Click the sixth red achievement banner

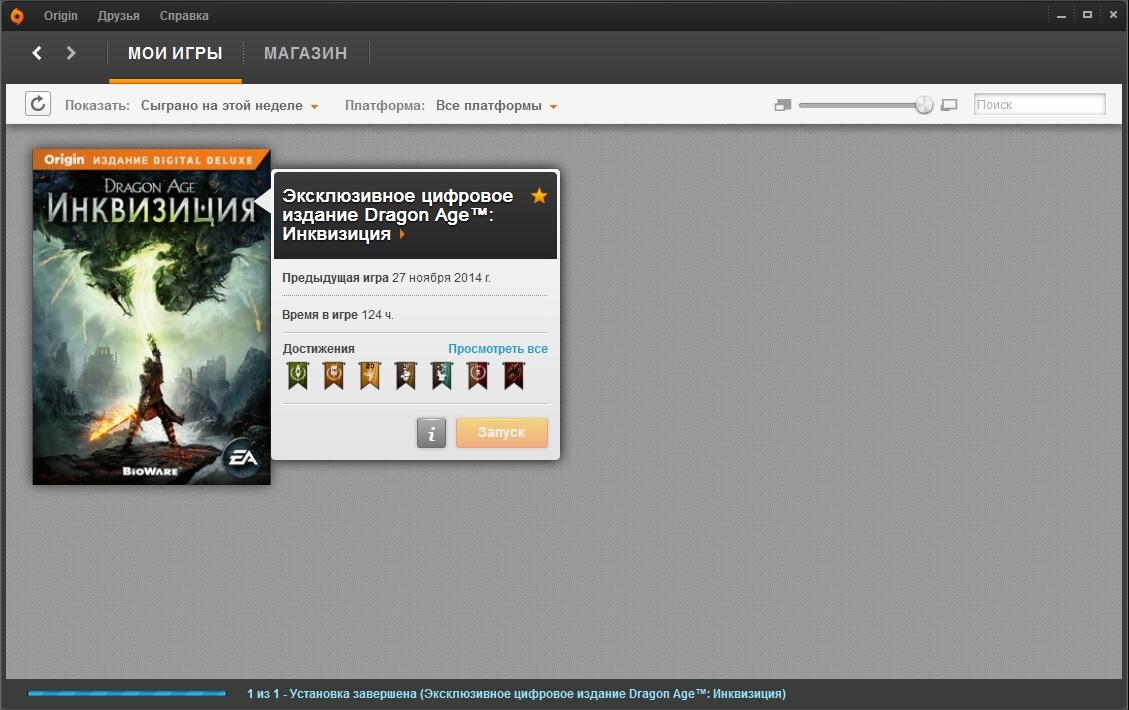coord(477,375)
